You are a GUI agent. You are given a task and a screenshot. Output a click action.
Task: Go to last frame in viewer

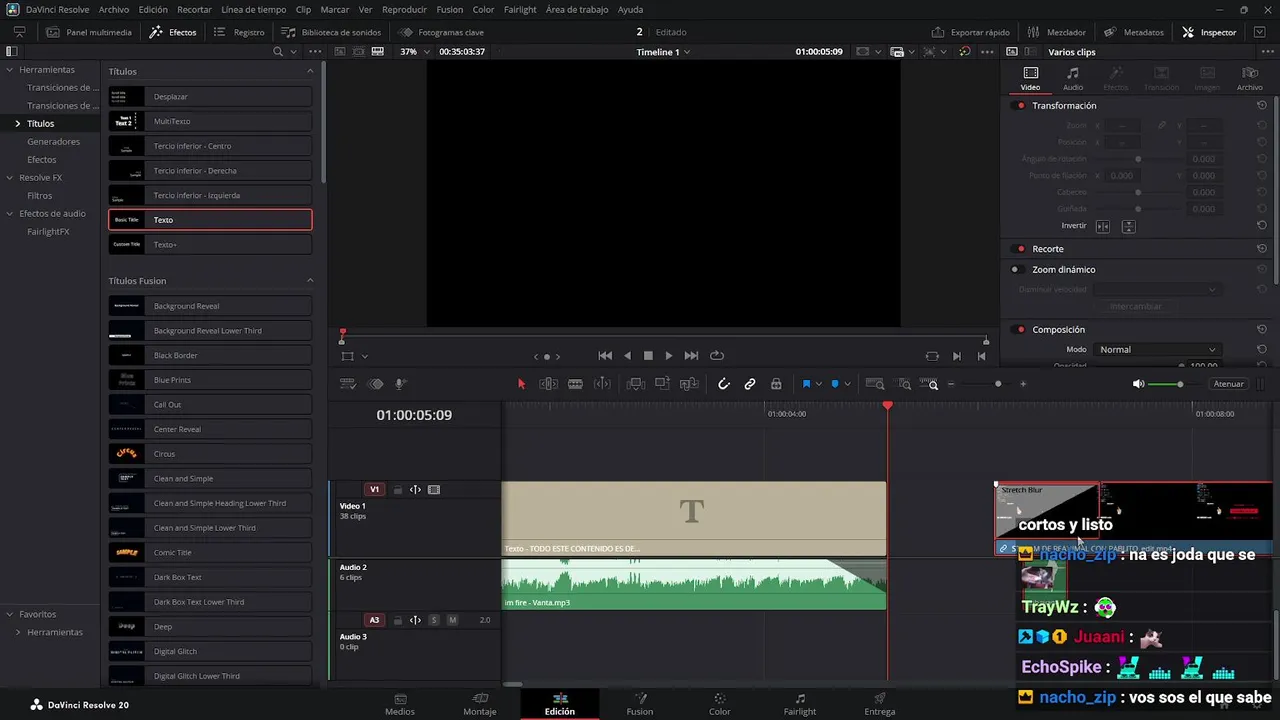tap(691, 356)
